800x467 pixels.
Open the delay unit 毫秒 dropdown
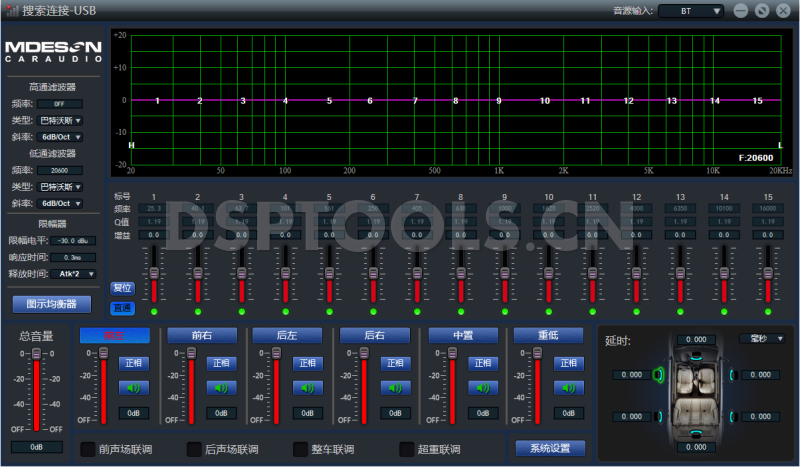point(762,338)
